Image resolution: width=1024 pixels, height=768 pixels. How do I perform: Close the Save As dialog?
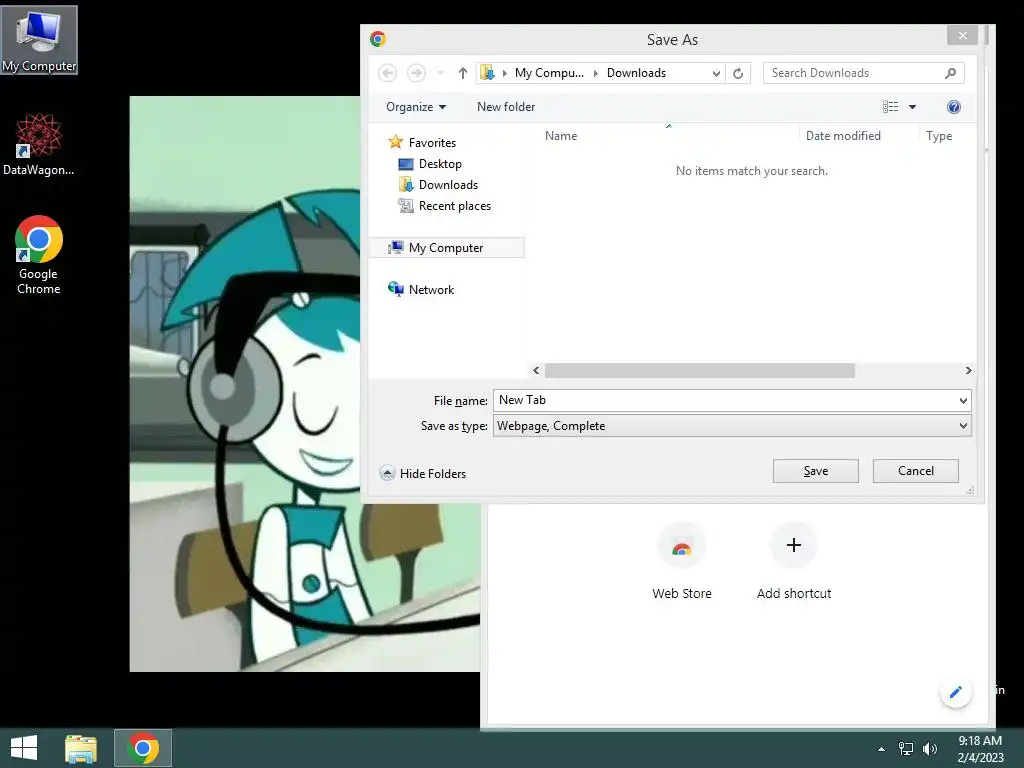[963, 35]
